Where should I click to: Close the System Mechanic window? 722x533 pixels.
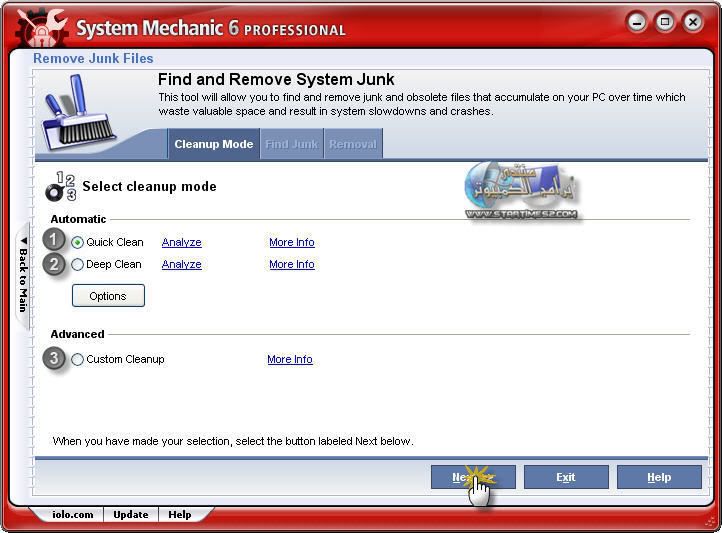[693, 22]
